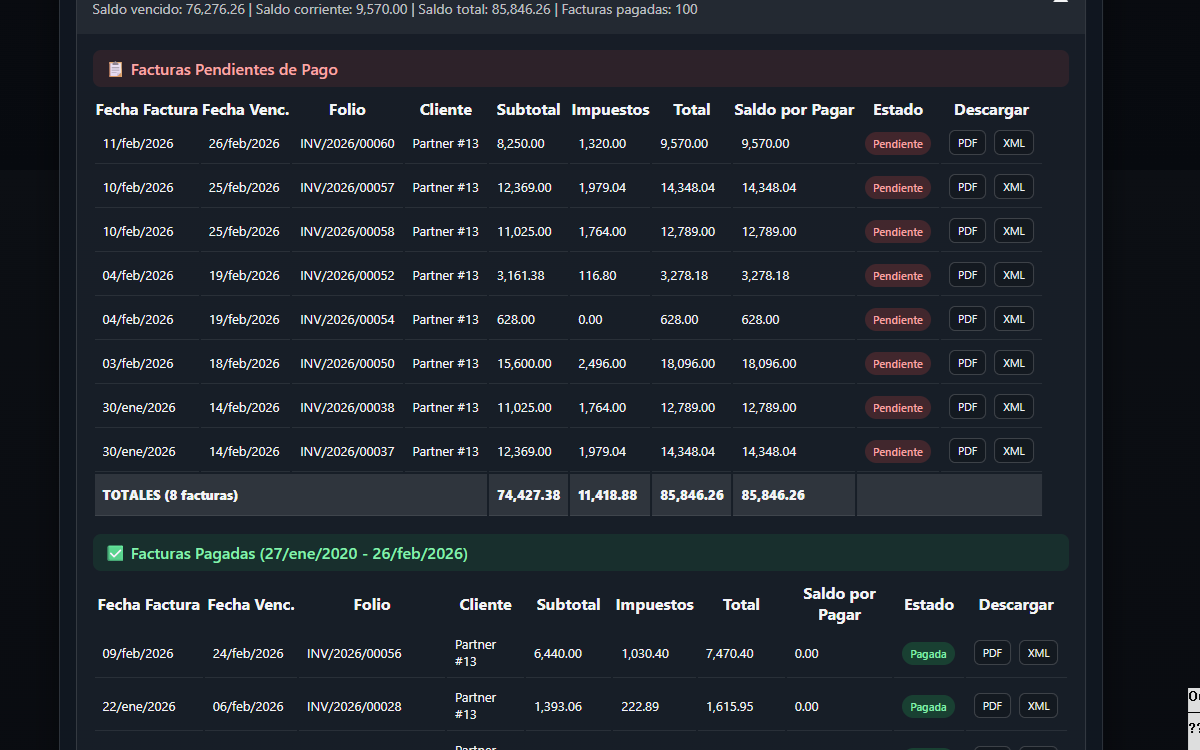Download XML for invoice INV/2026/00038
Screen dimensions: 1200x750
[1013, 407]
